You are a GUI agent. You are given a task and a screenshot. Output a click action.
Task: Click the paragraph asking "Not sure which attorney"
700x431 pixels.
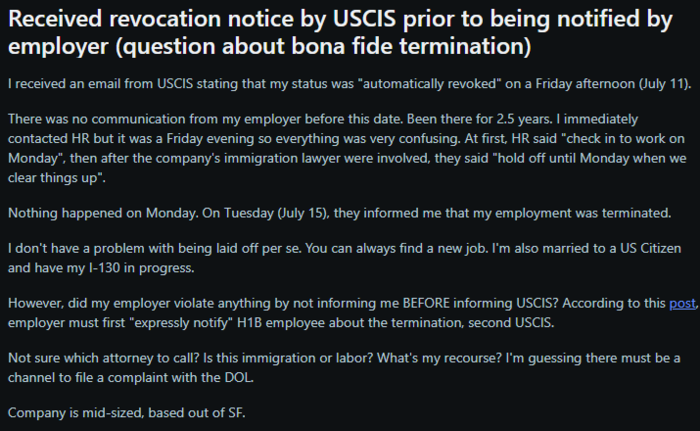(344, 368)
